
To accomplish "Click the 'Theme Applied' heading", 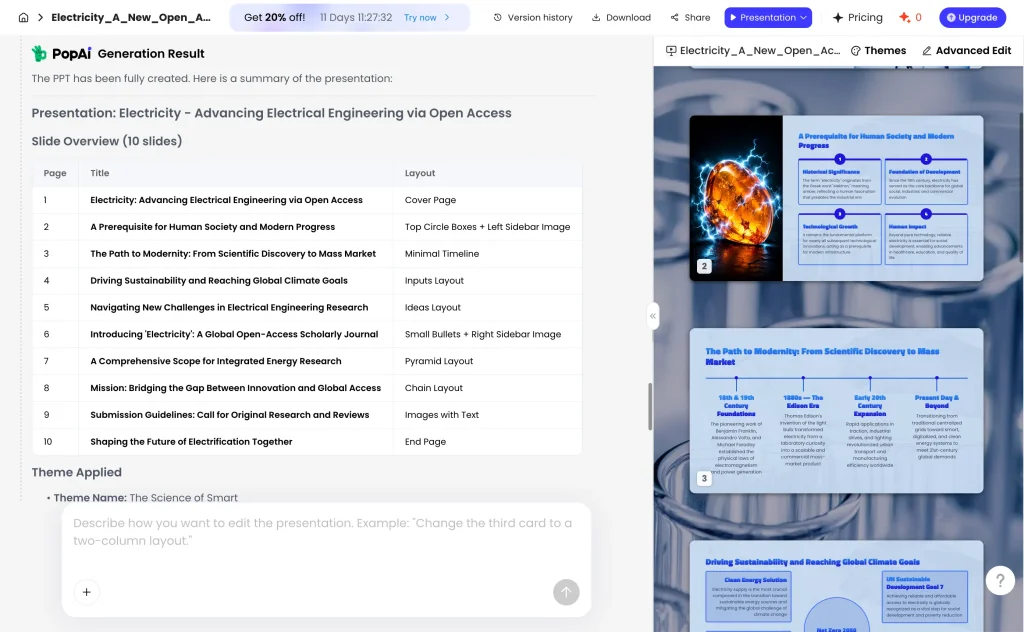I will (76, 472).
